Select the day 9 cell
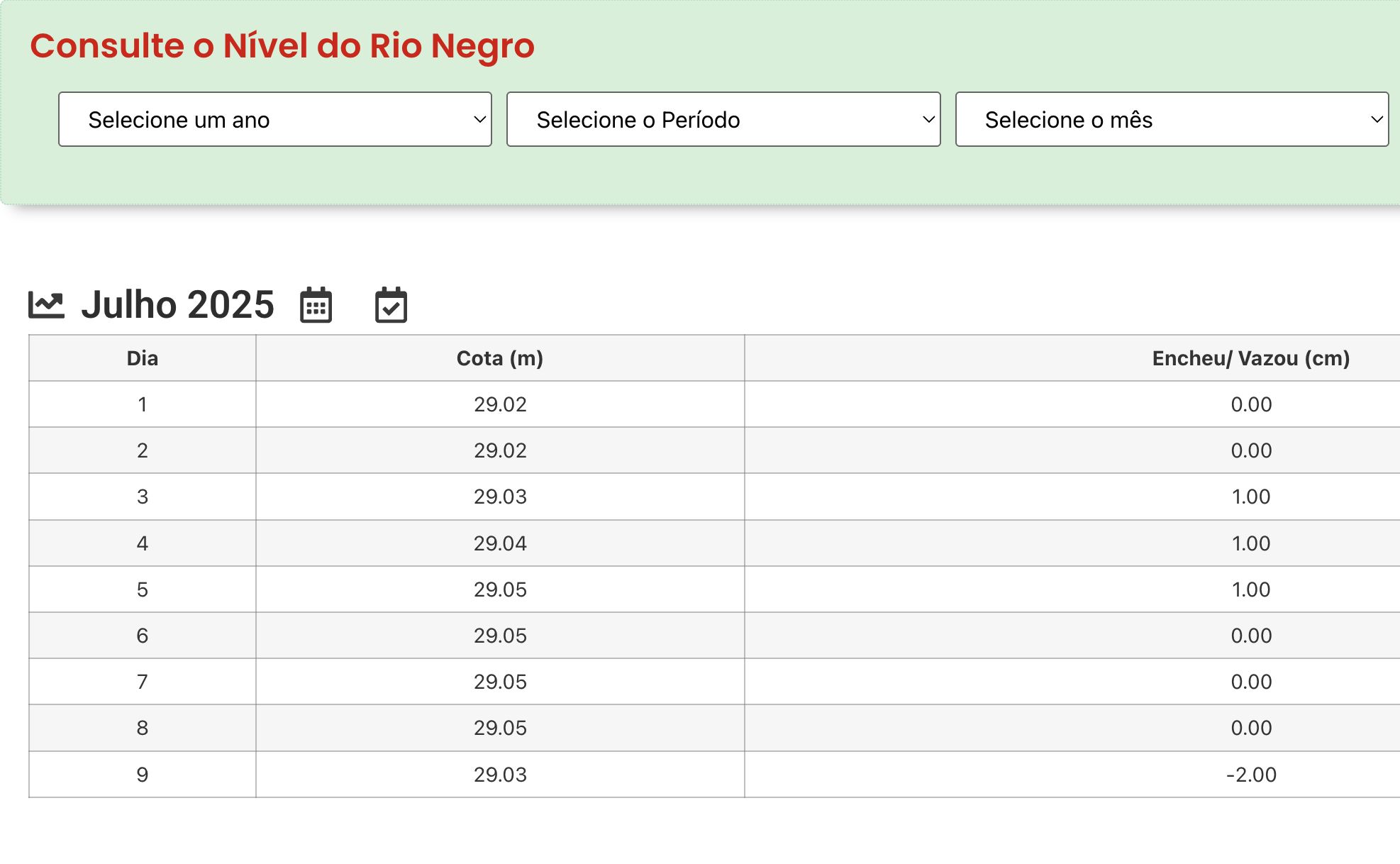The image size is (1400, 864). click(143, 775)
